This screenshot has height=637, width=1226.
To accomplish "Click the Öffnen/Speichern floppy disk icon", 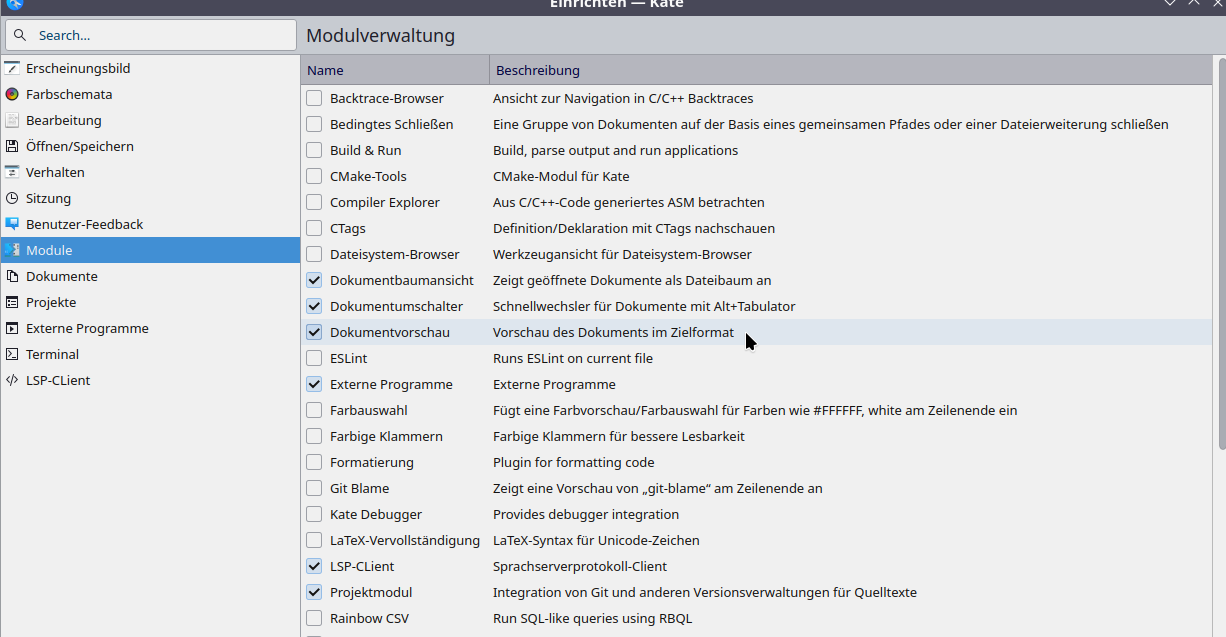I will [12, 146].
